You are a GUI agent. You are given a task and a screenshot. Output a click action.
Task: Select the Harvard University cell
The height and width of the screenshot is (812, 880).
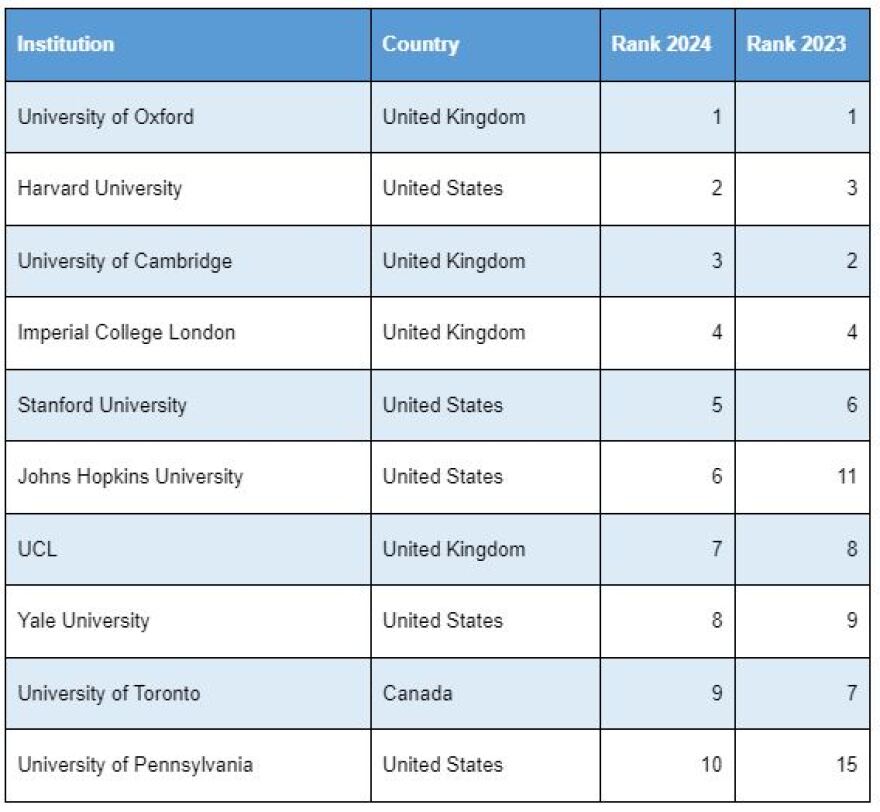click(100, 189)
